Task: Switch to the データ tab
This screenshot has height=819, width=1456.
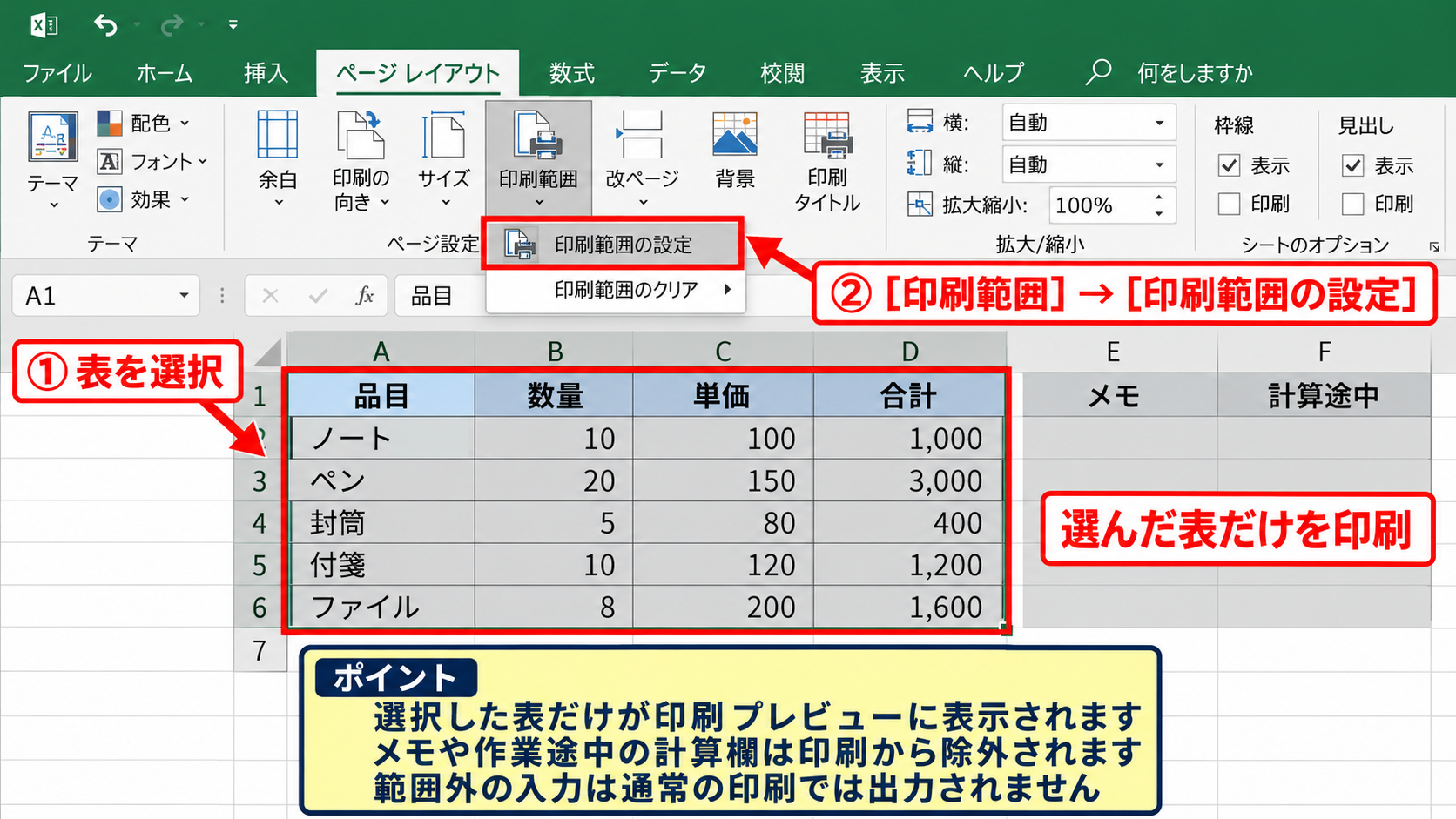Action: tap(677, 73)
